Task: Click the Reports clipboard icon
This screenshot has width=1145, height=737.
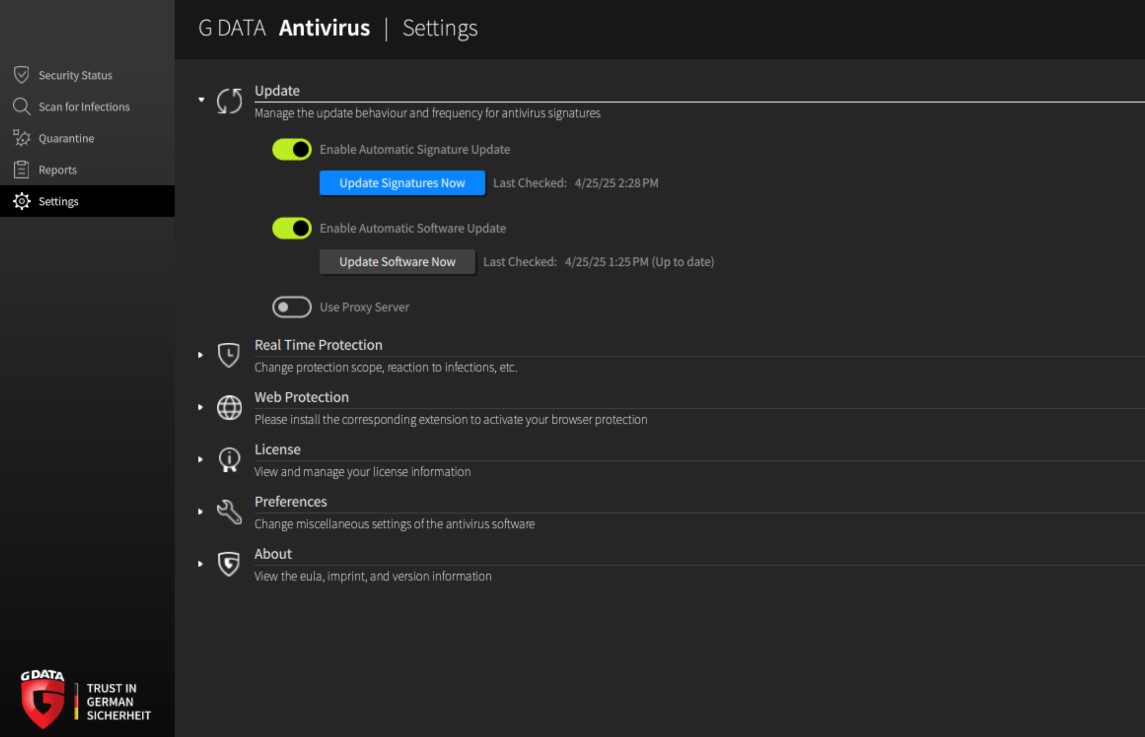Action: point(21,169)
